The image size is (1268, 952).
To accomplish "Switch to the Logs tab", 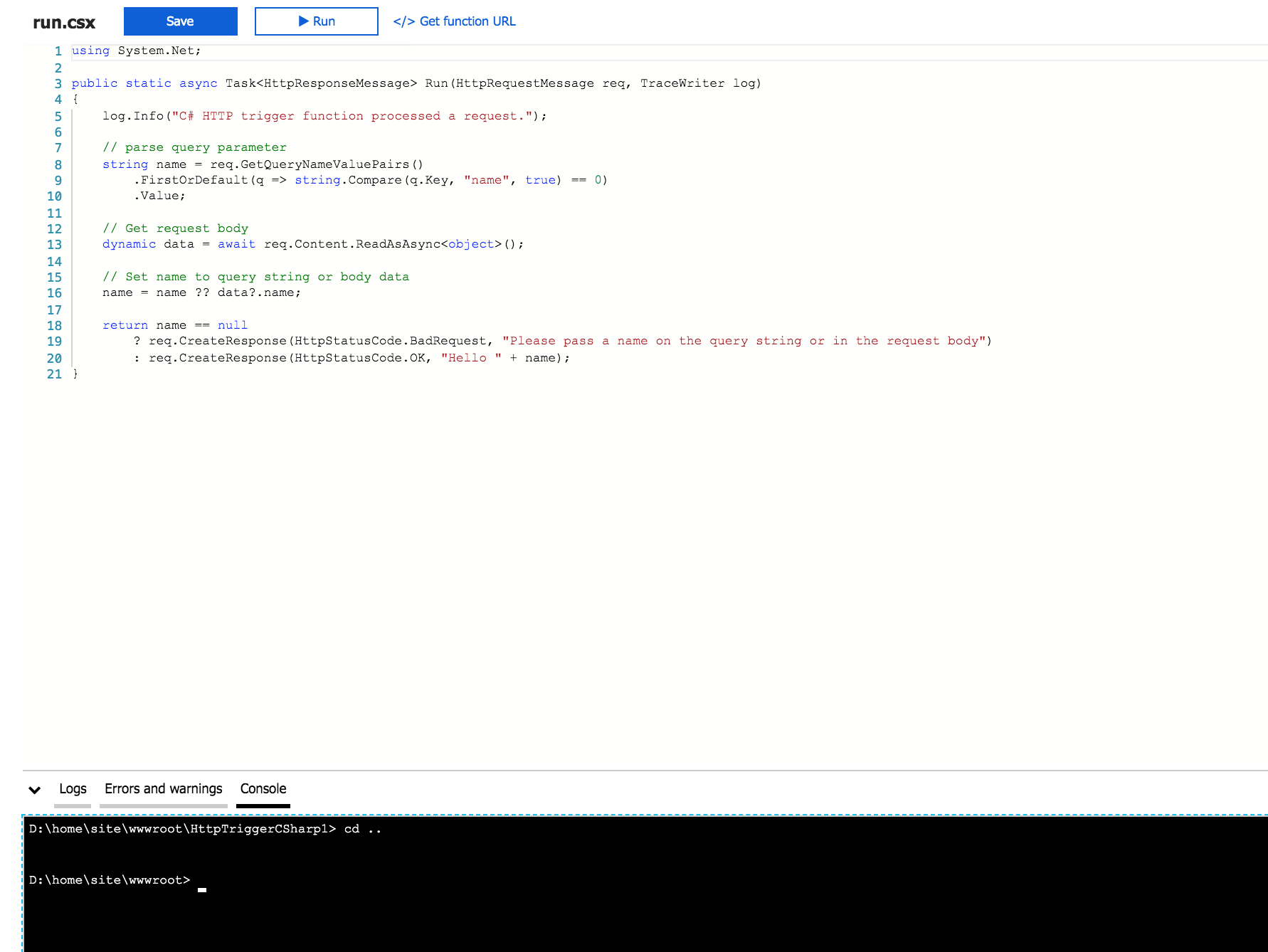I will (x=72, y=788).
